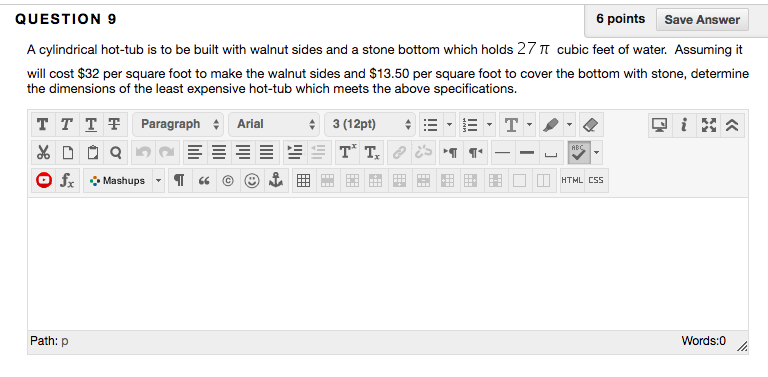The height and width of the screenshot is (377, 768).
Task: Insert an emoticon smiley
Action: coord(252,181)
